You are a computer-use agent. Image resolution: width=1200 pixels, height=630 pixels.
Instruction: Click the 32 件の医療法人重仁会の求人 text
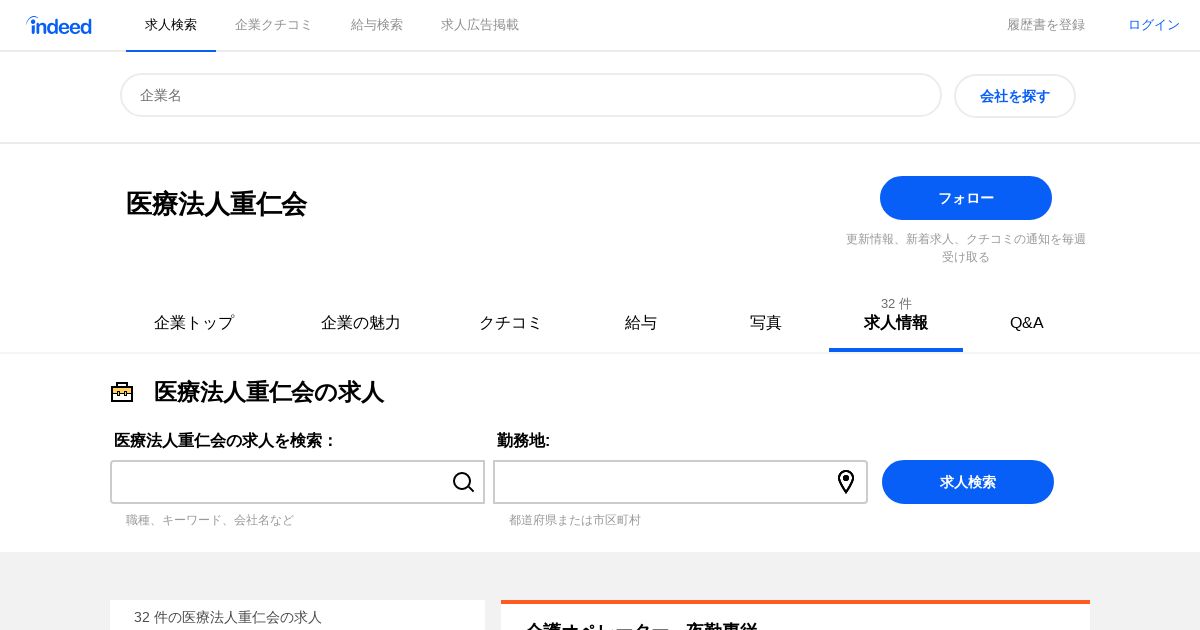(228, 617)
